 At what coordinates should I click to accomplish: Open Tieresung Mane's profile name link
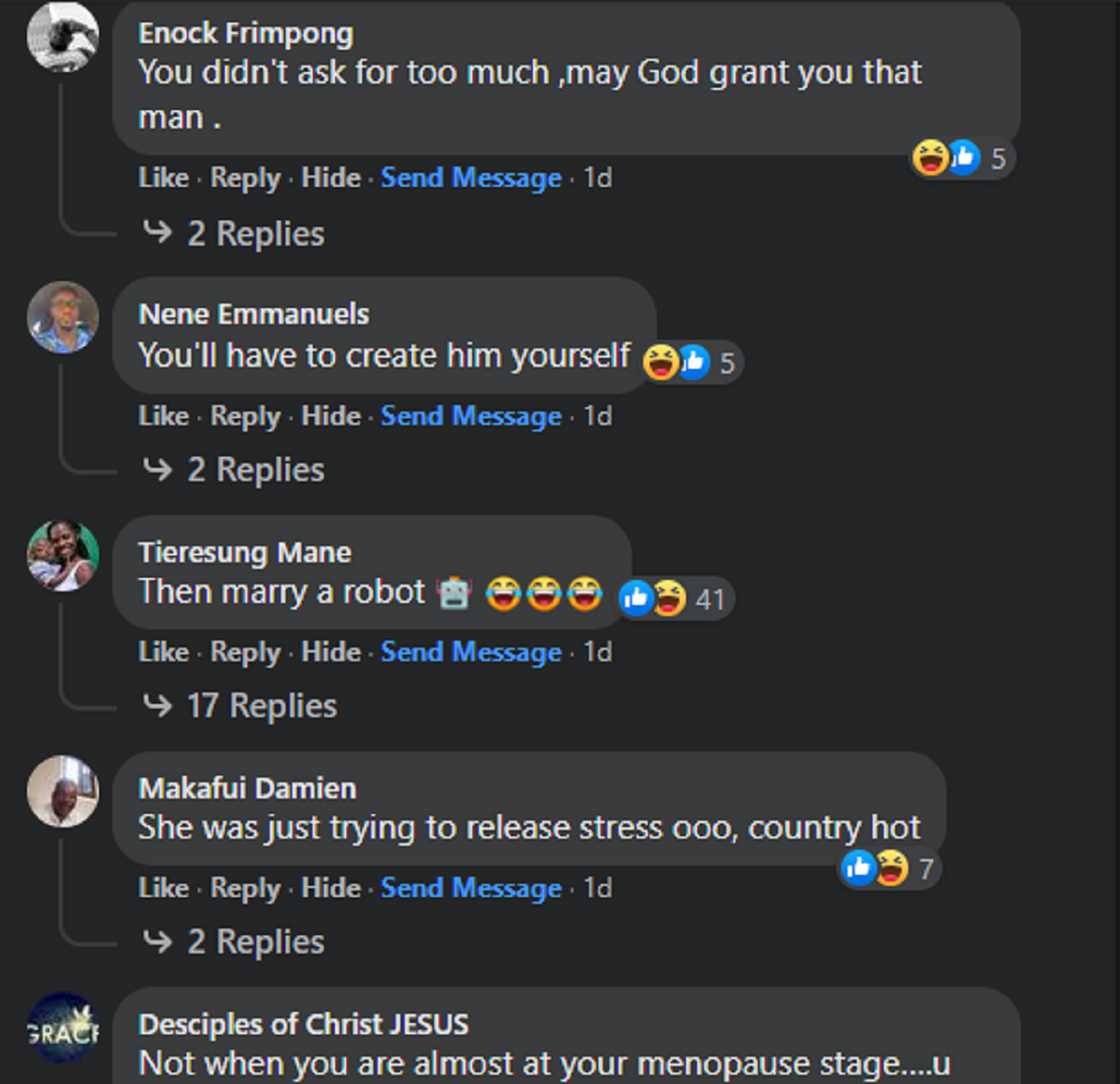click(x=245, y=553)
